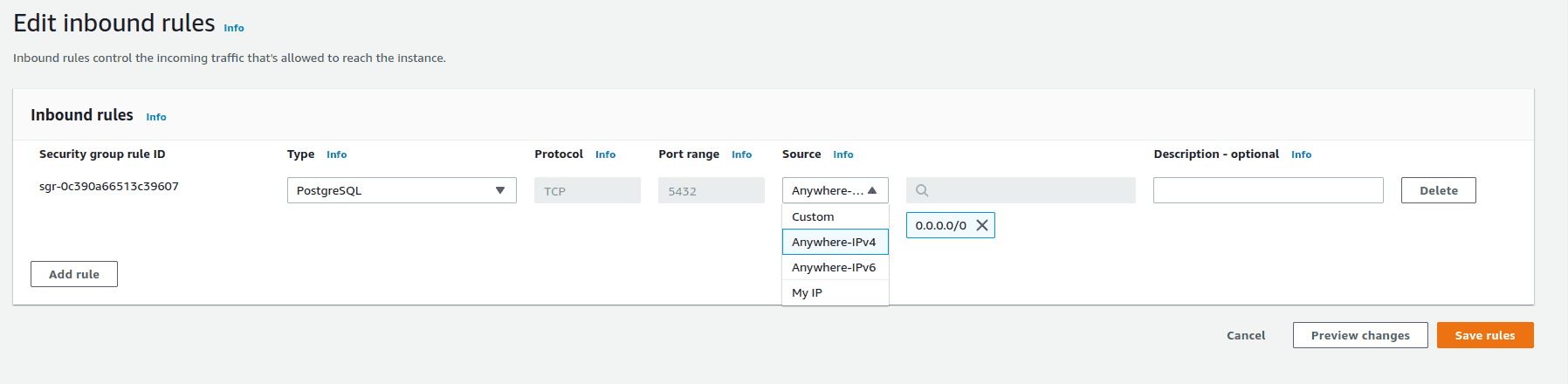Collapse the Source dropdown showing Anywhere
Image resolution: width=1568 pixels, height=384 pixels.
[835, 190]
